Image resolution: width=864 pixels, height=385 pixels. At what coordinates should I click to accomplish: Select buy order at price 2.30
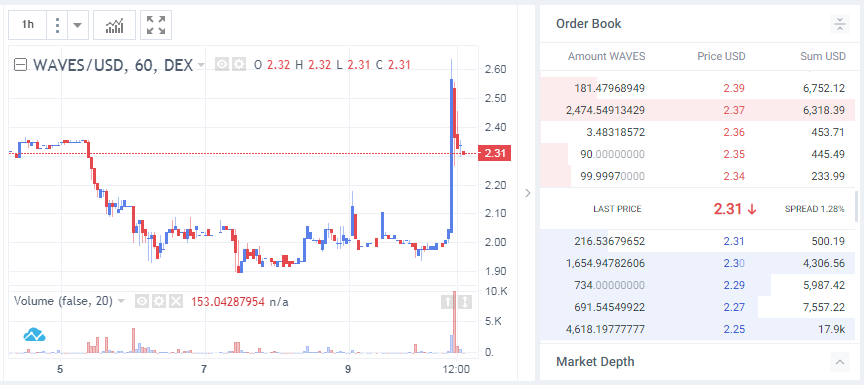(697, 263)
